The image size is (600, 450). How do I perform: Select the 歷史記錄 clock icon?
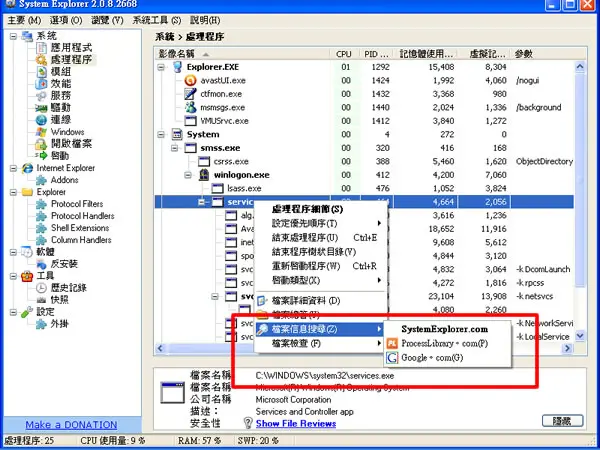point(41,288)
